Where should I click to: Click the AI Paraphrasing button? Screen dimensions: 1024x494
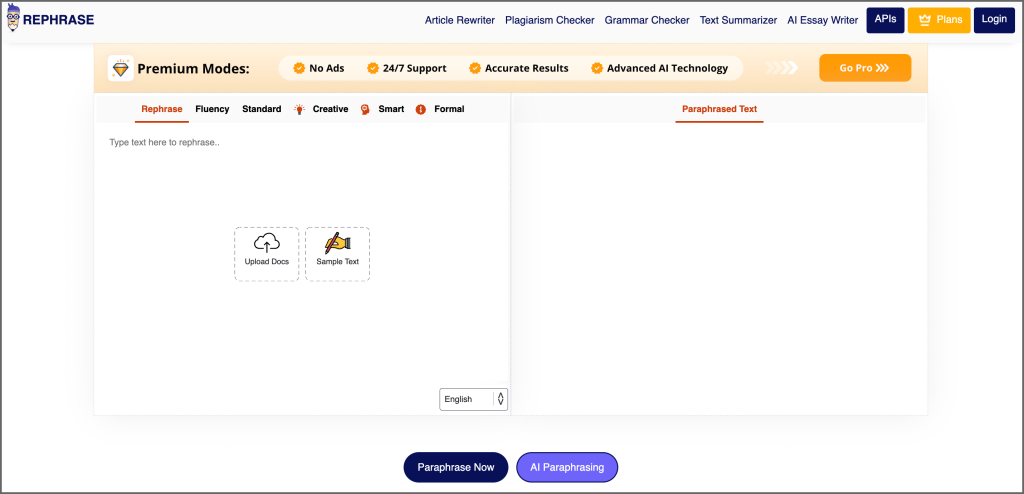click(567, 467)
